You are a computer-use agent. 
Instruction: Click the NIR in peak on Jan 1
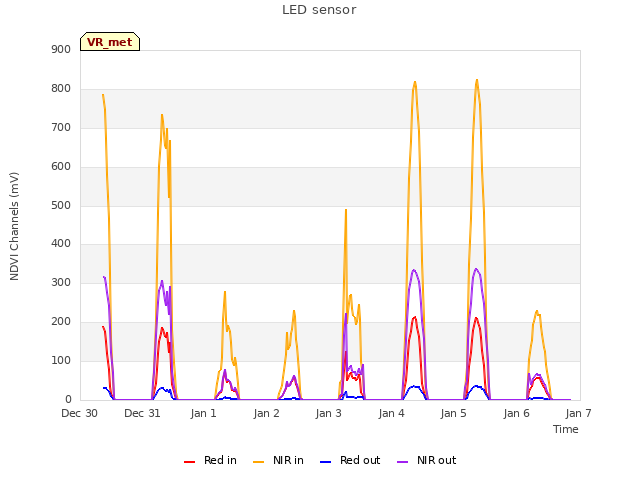[x=225, y=292]
